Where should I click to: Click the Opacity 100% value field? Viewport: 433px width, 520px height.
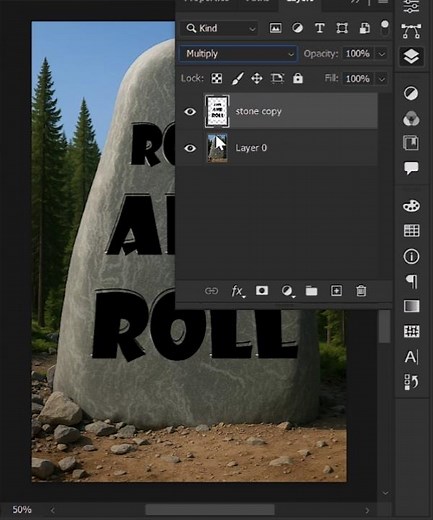coord(358,54)
